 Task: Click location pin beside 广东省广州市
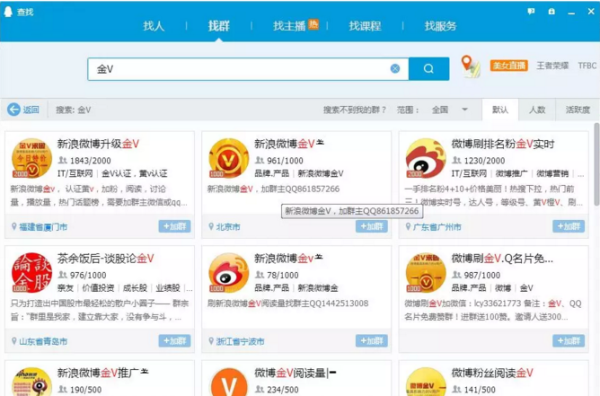408,227
